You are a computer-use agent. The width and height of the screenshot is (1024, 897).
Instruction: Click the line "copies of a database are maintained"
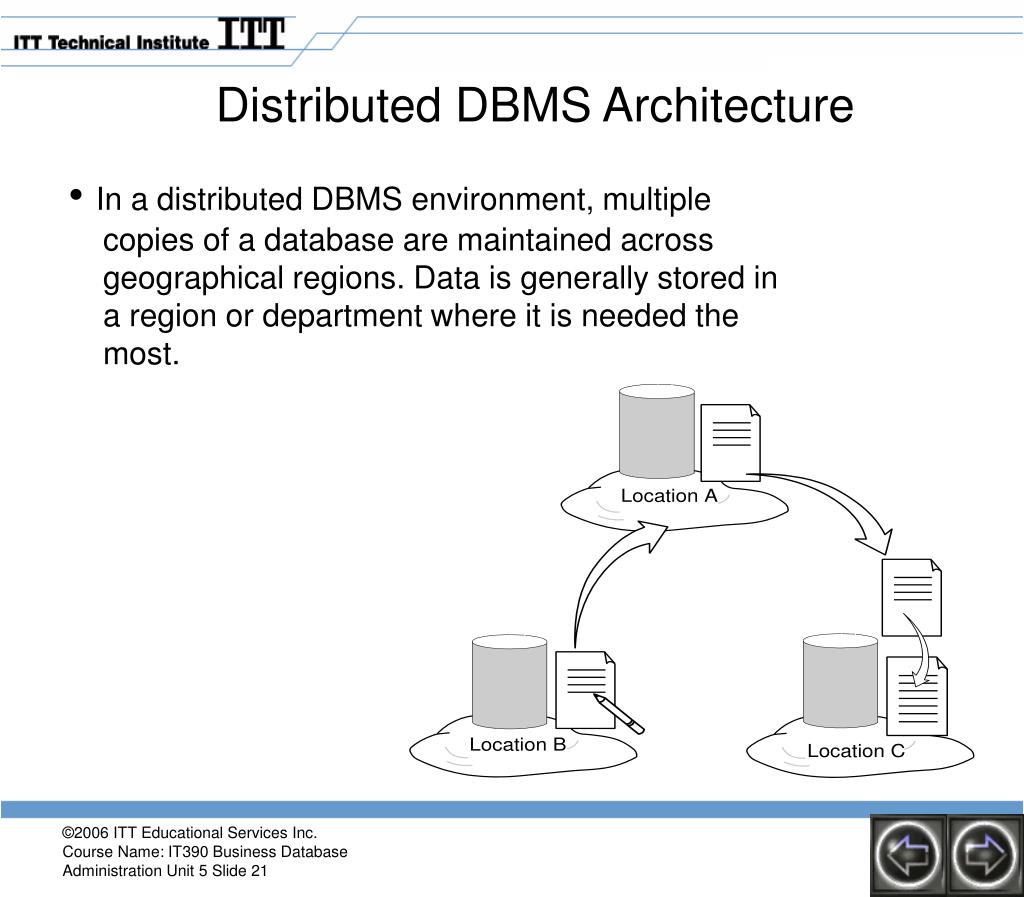click(x=408, y=240)
